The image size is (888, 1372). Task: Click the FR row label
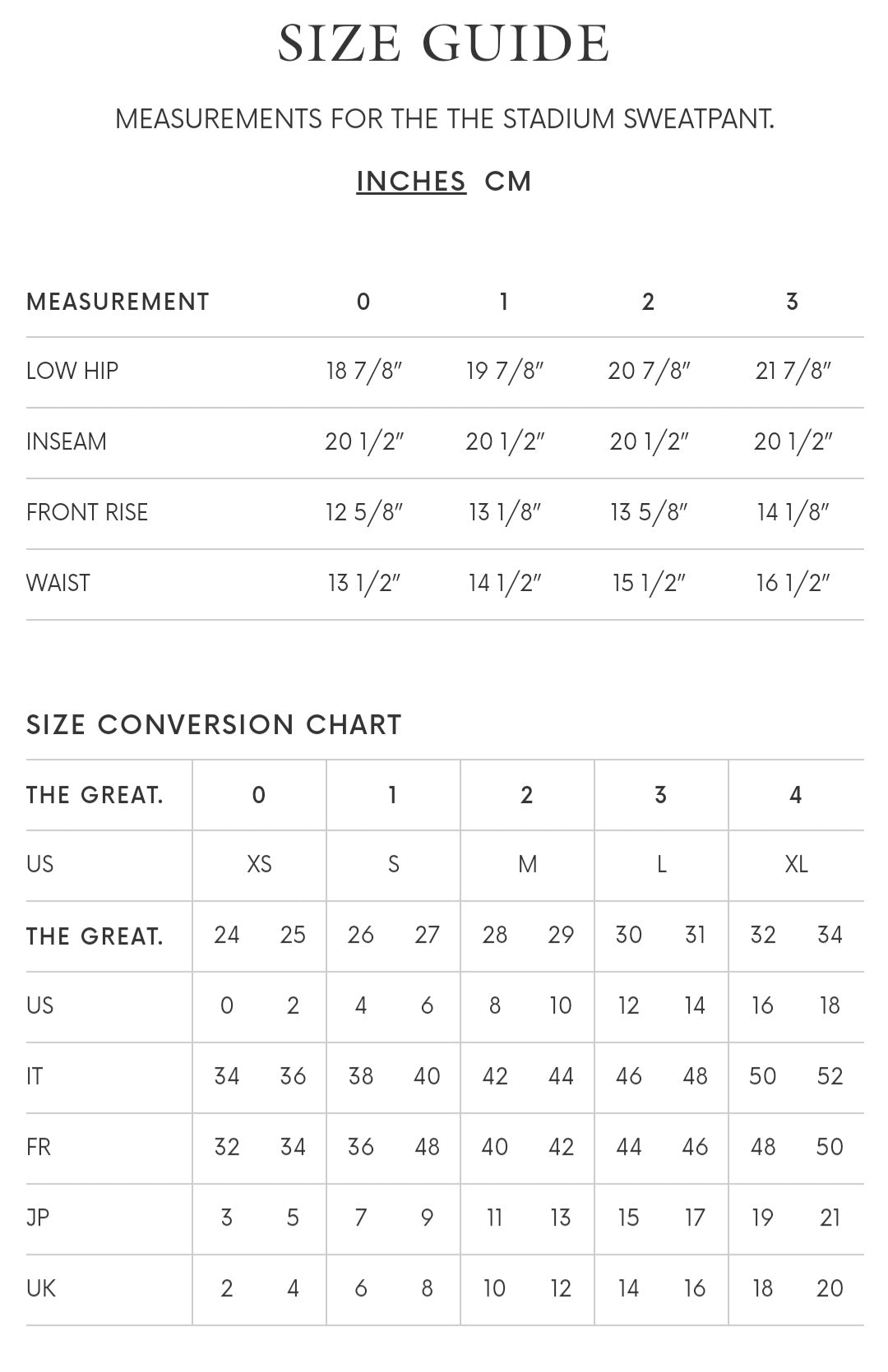[39, 1147]
